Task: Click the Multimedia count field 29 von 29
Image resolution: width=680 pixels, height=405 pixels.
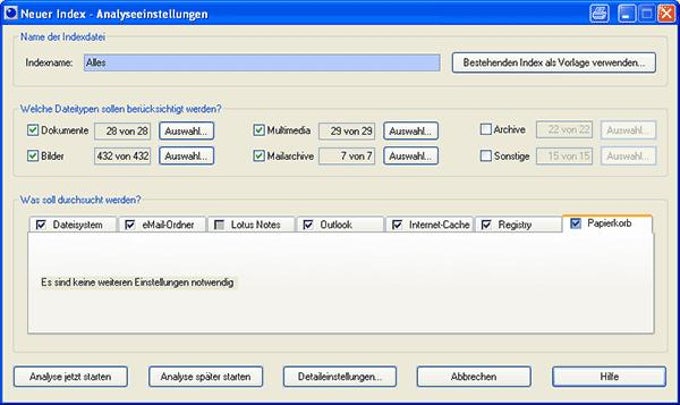Action: point(347,131)
